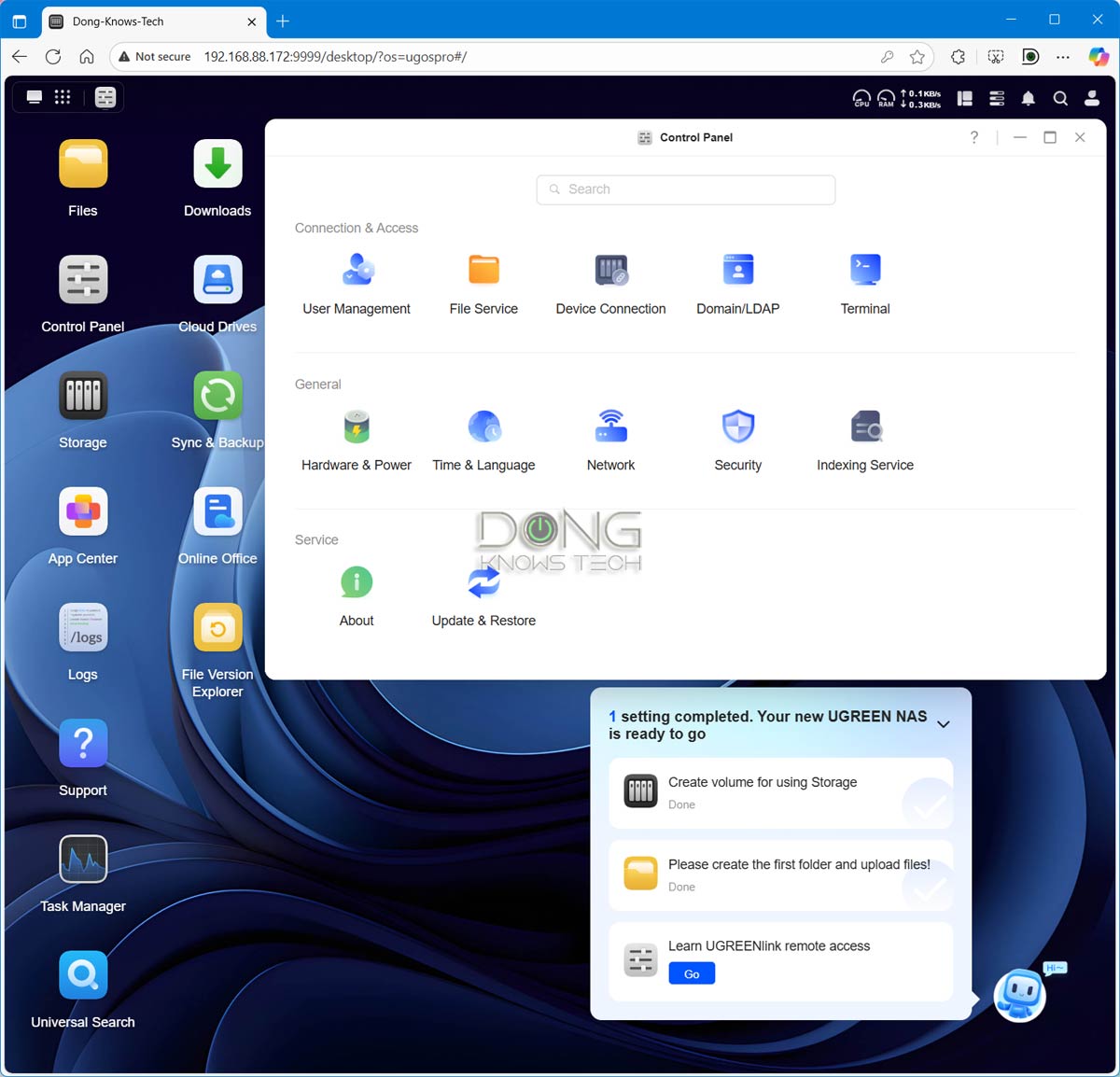Viewport: 1120px width, 1077px height.
Task: Open Indexing Service settings
Action: [x=865, y=441]
